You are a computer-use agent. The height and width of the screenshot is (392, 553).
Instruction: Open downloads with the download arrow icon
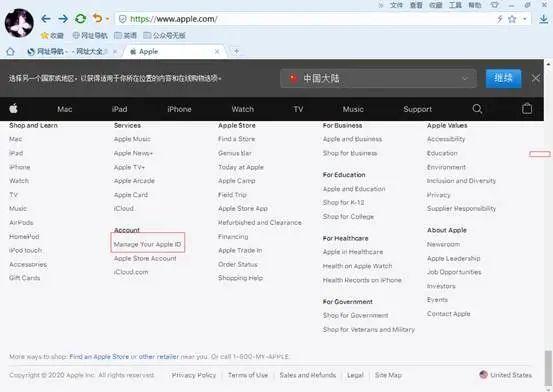coord(544,19)
